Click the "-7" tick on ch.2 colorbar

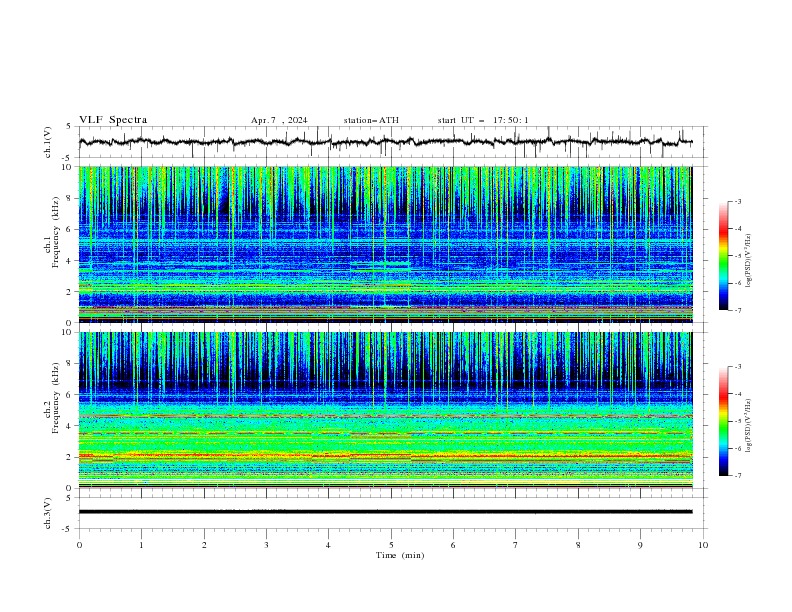click(738, 476)
